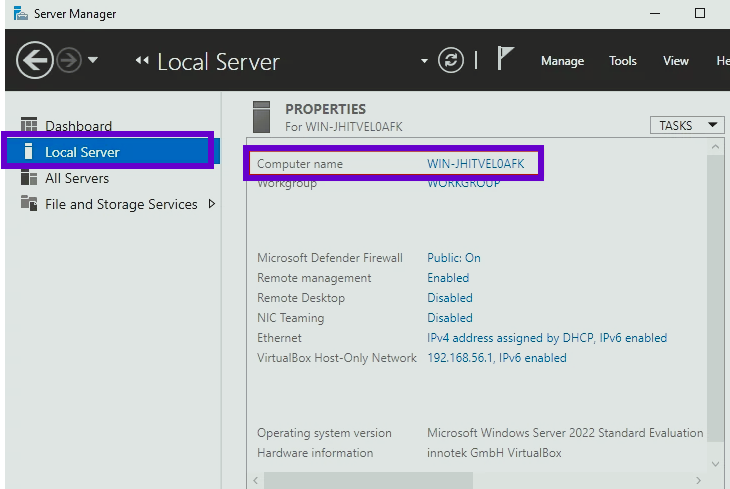The width and height of the screenshot is (730, 489).
Task: Click NIC Teaming Disabled link
Action: [x=450, y=318]
